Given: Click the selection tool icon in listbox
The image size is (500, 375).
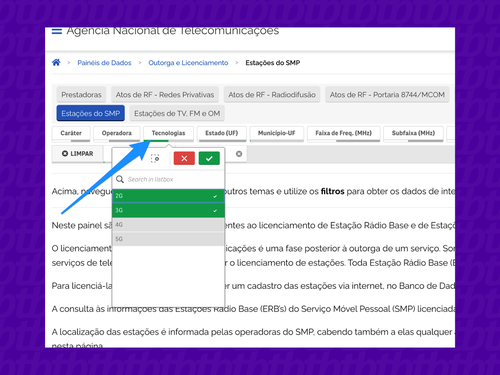Looking at the screenshot, I should tap(155, 159).
